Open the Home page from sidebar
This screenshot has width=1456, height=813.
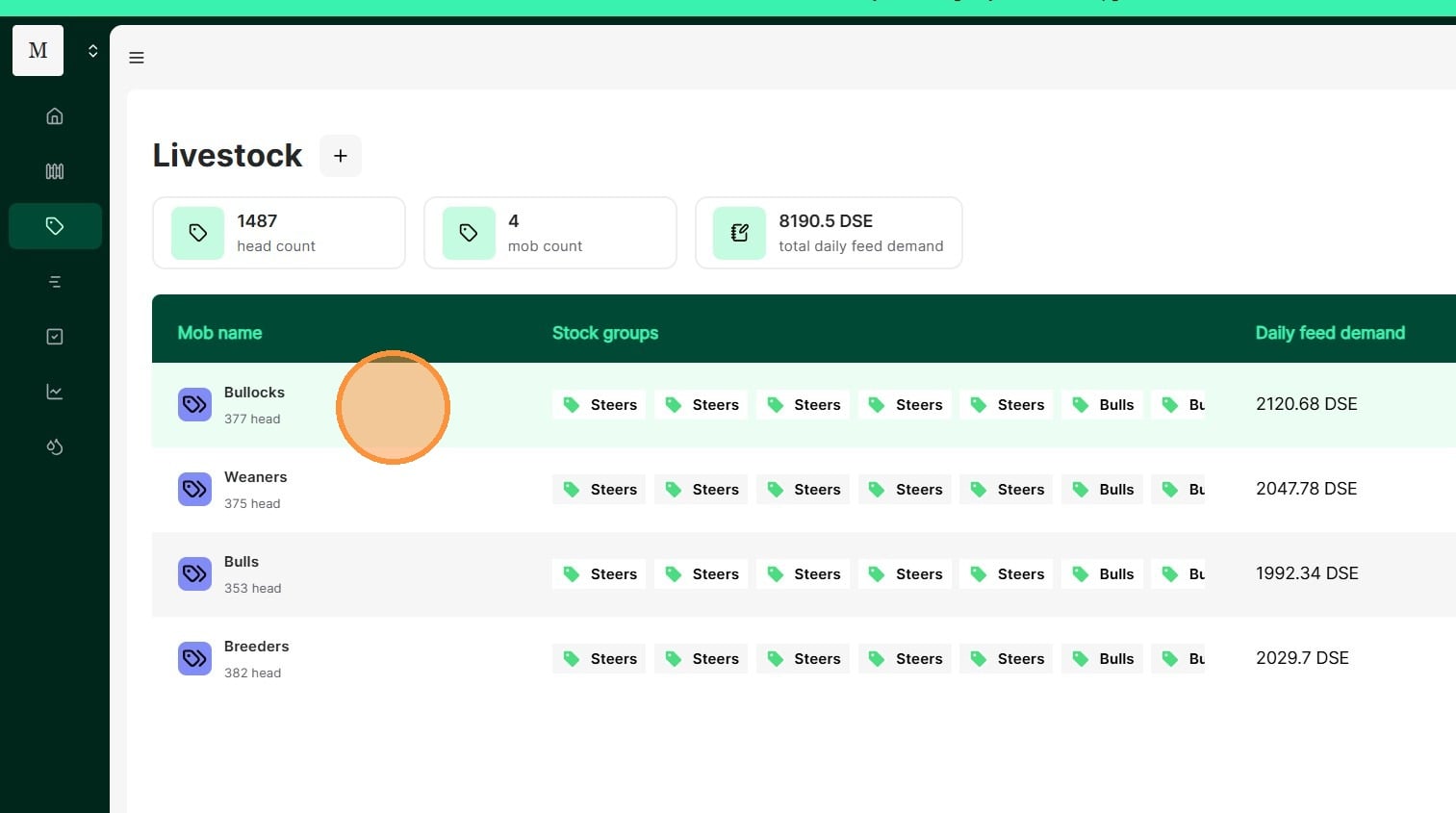click(x=55, y=116)
